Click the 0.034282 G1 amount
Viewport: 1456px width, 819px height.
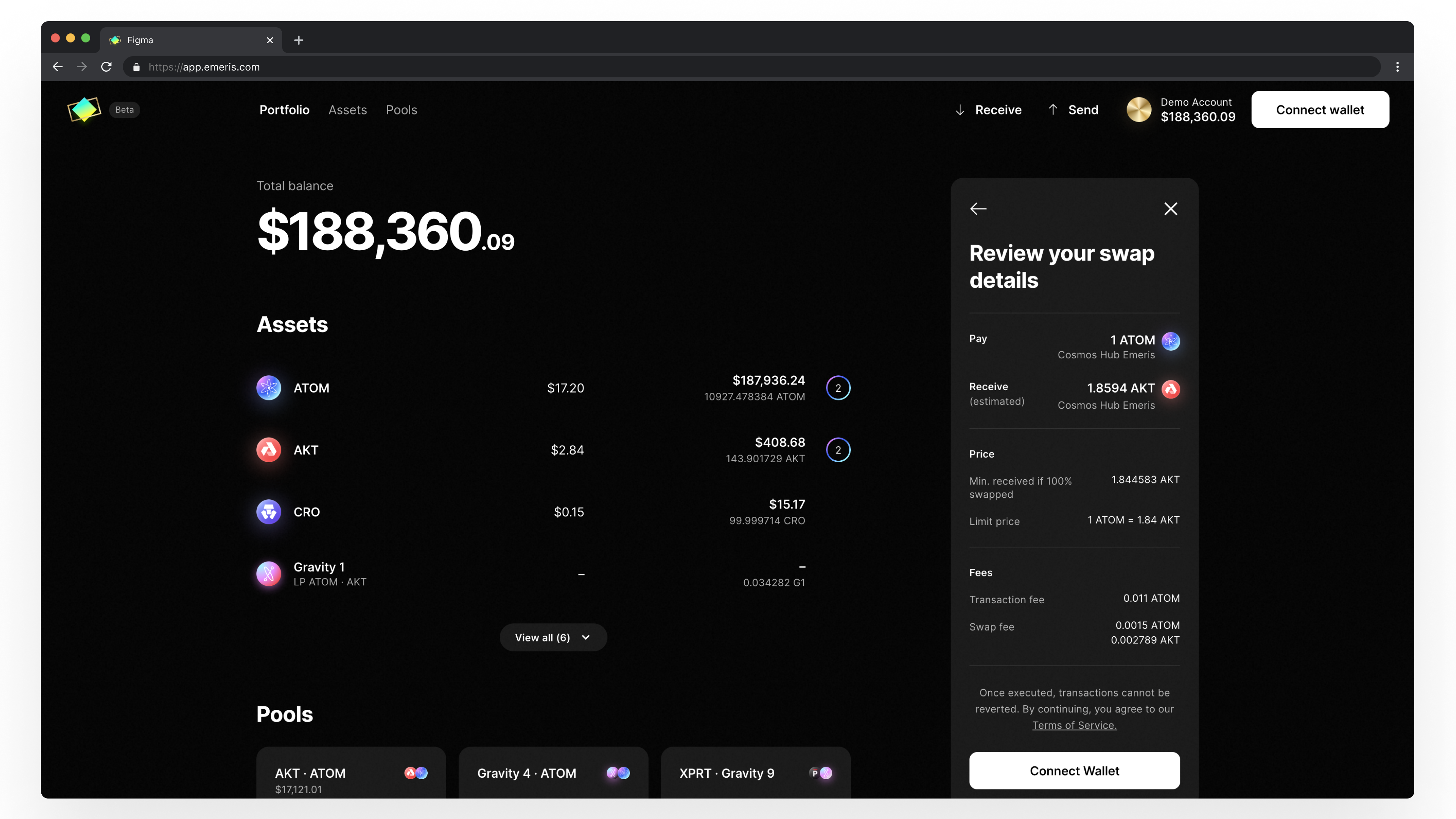(774, 583)
